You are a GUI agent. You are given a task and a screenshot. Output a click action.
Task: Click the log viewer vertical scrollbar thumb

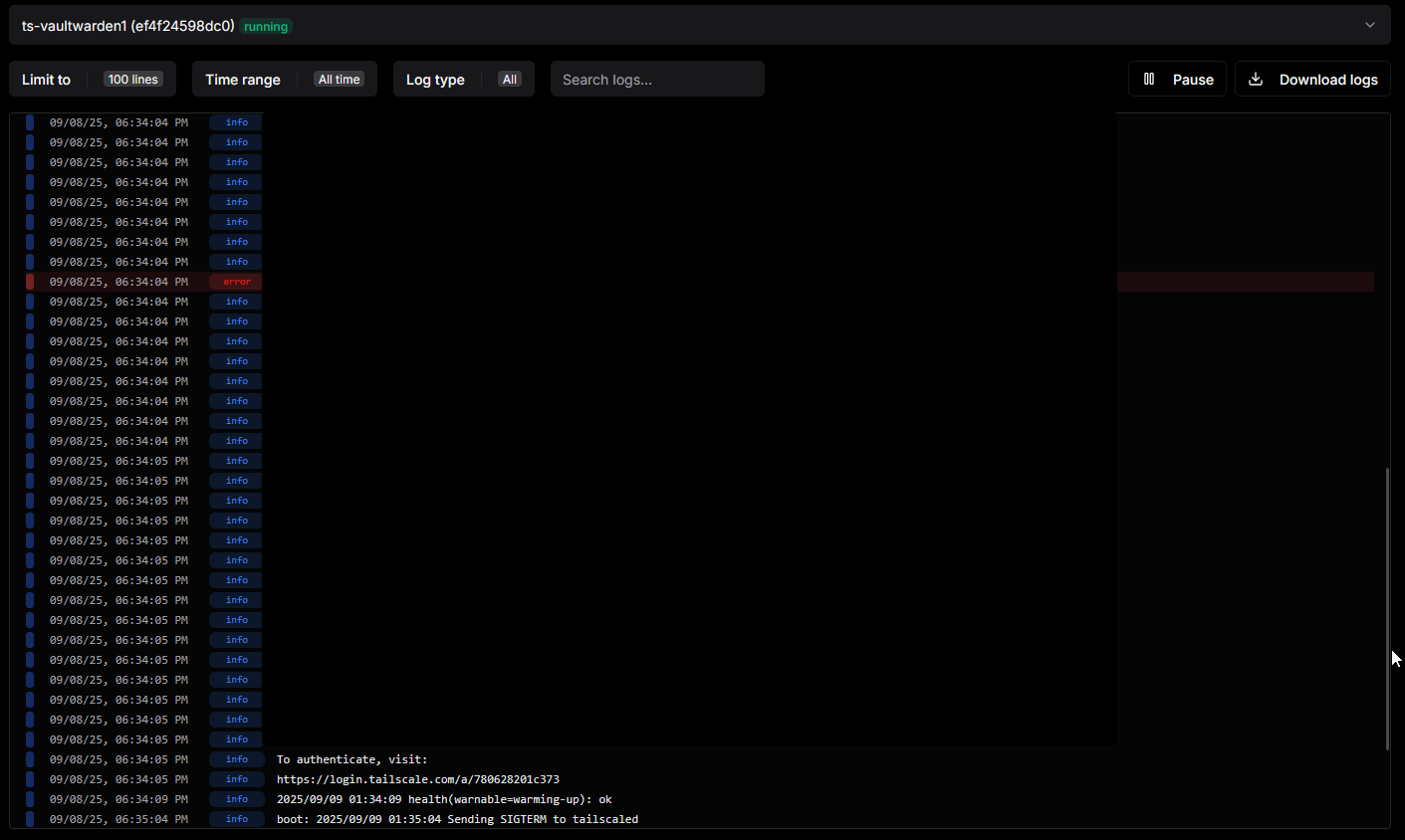(1387, 607)
